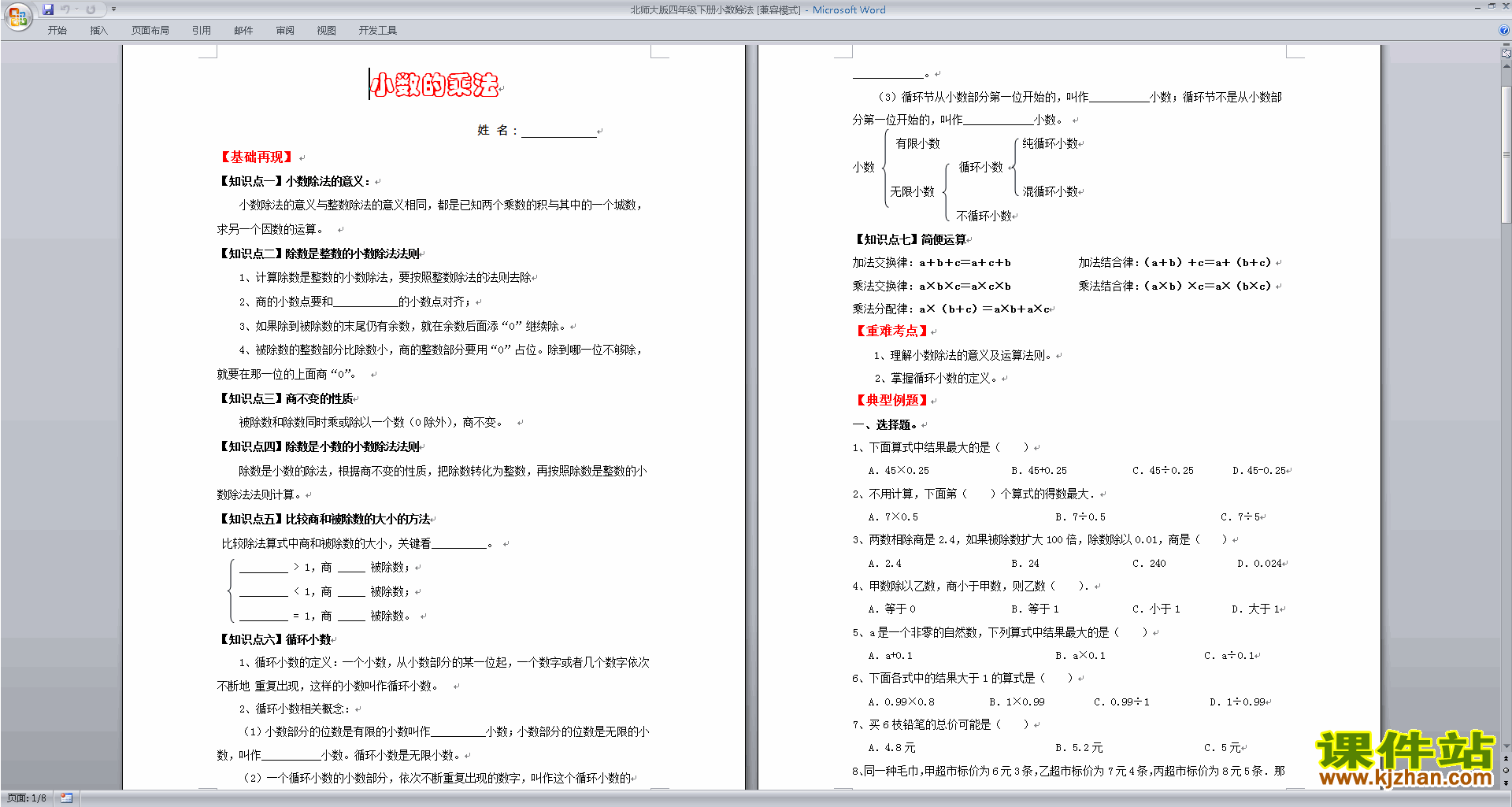This screenshot has height=807, width=1512.
Task: Click the 加法结合律 formula
Action: click(1175, 262)
